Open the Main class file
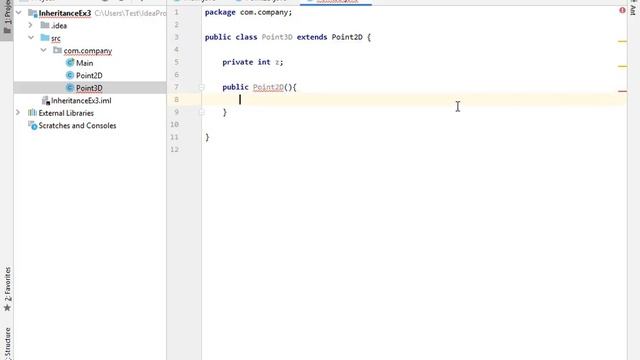 pos(84,63)
